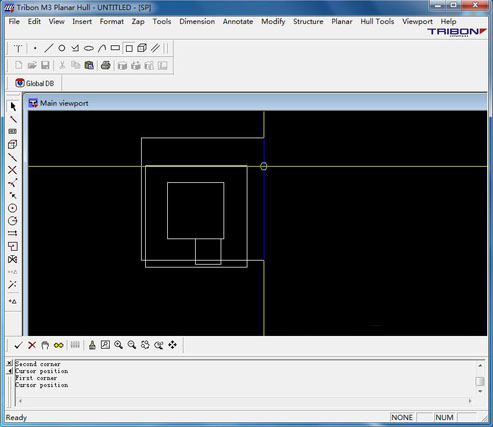This screenshot has width=493, height=427.
Task: Confirm operation with the checkmark icon
Action: click(18, 345)
